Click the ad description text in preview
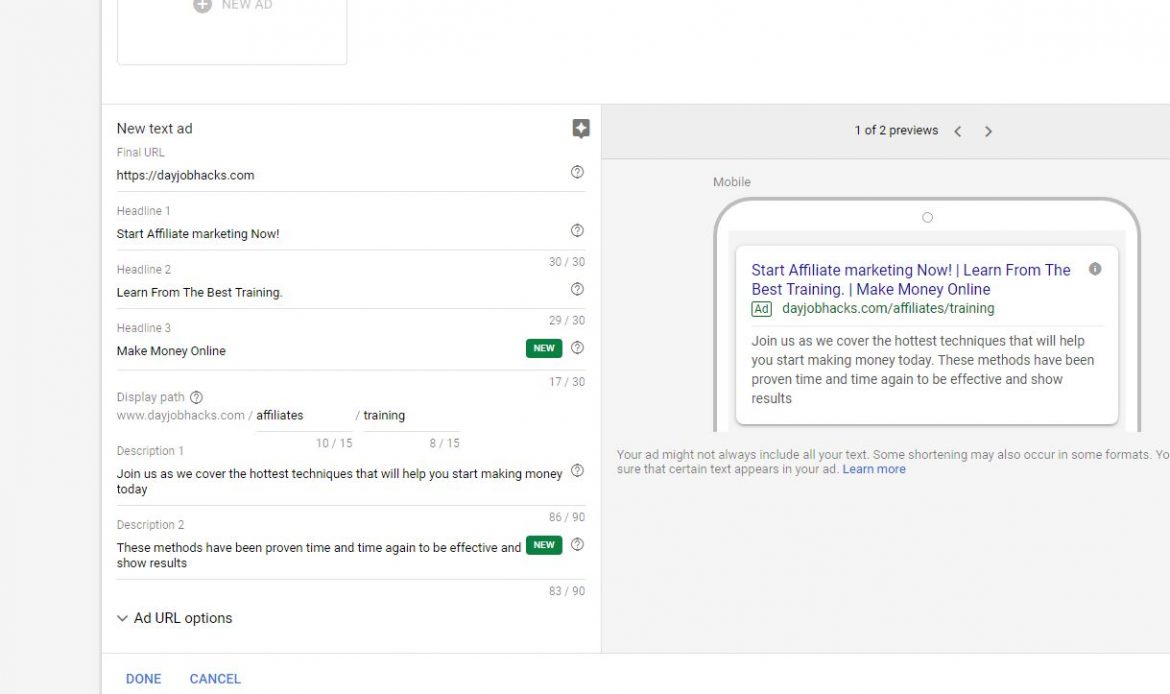The height and width of the screenshot is (694, 1170). click(922, 369)
